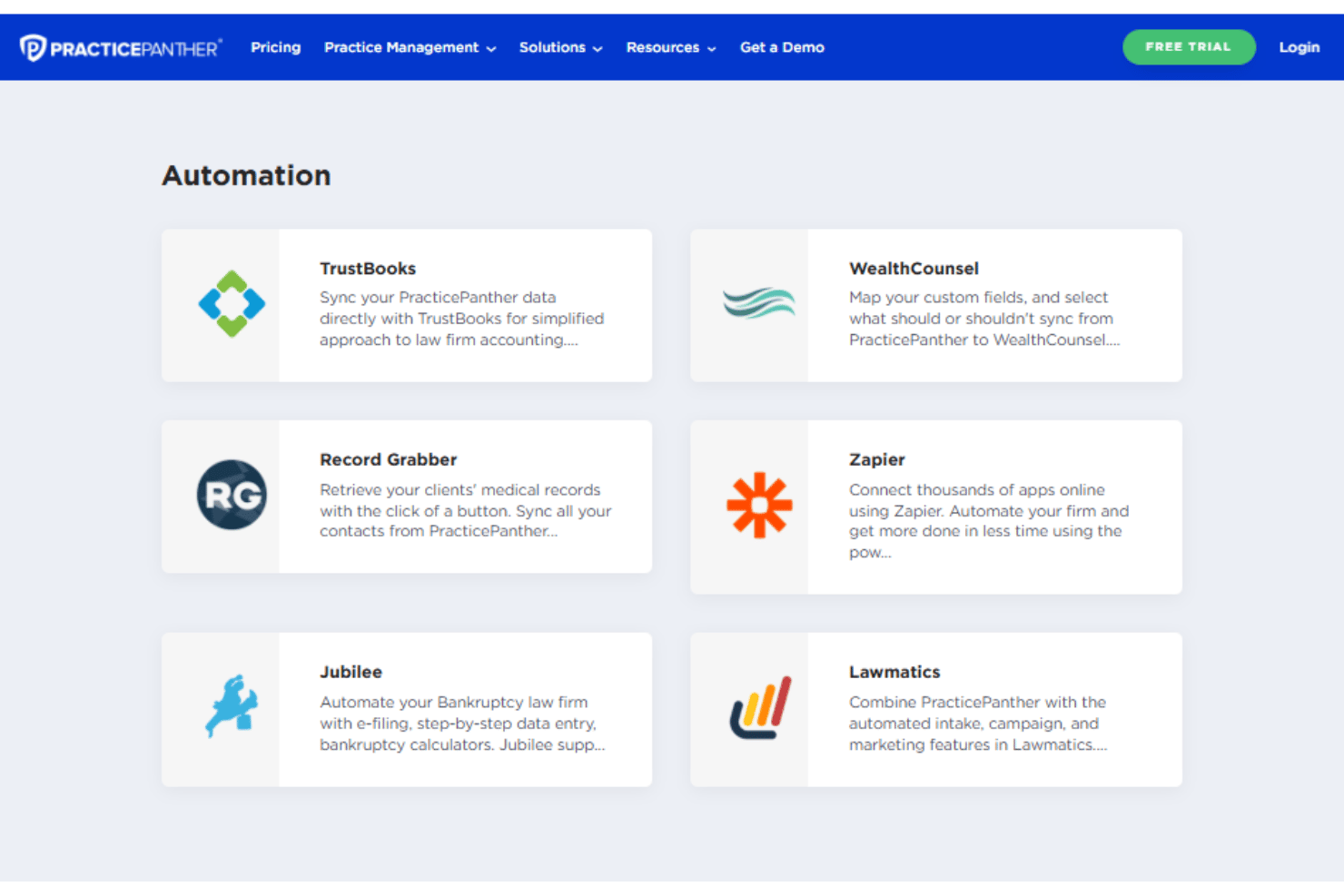Click the PracticePanther logo
This screenshot has height=896, width=1344.
121,47
